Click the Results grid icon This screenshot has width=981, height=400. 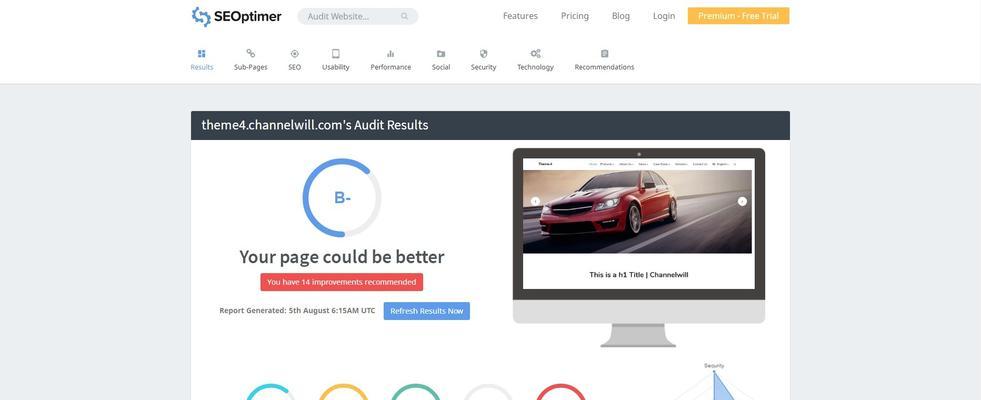[201, 54]
